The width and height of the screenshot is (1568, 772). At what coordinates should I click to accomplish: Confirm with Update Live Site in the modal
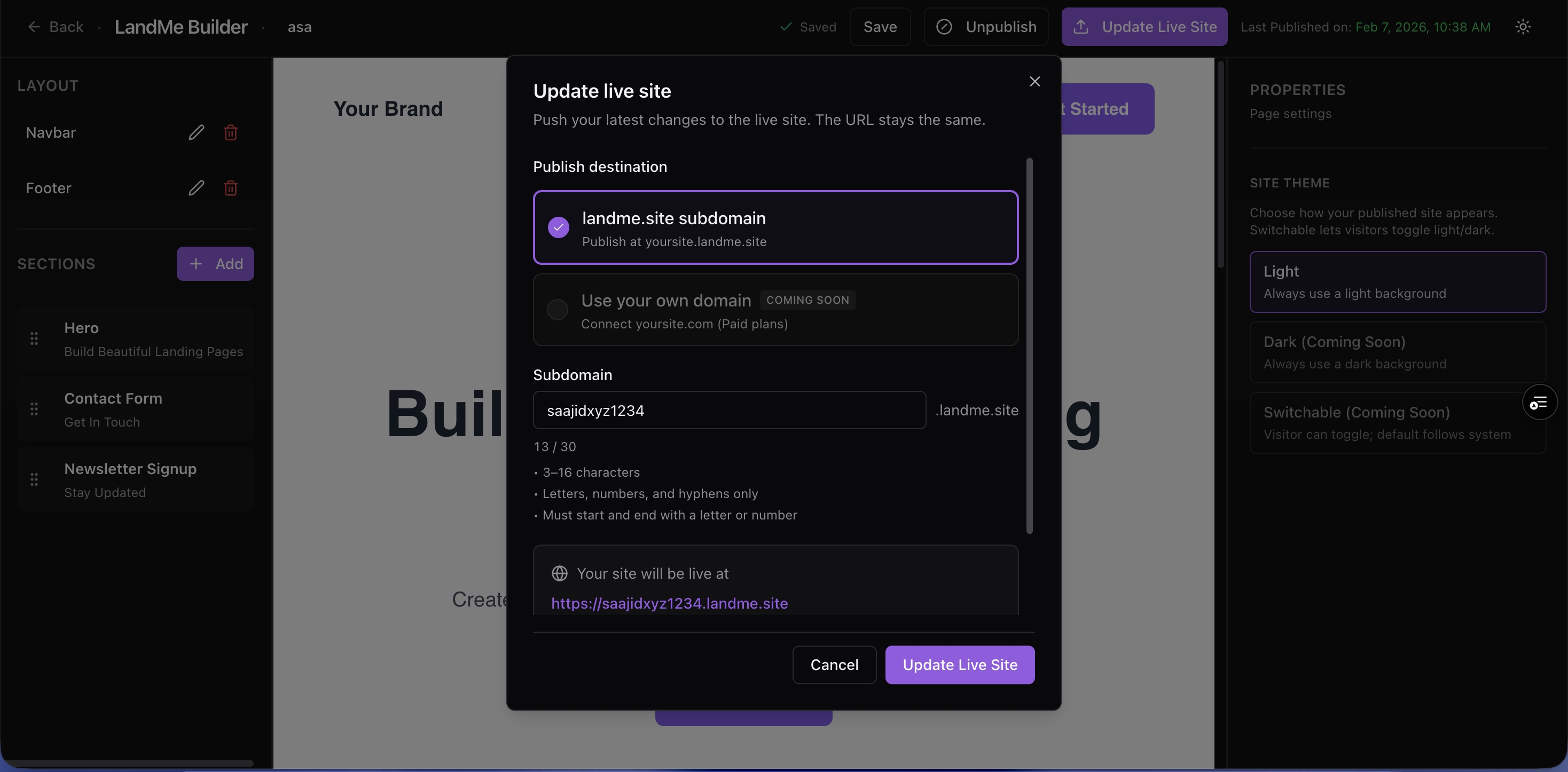tap(959, 665)
